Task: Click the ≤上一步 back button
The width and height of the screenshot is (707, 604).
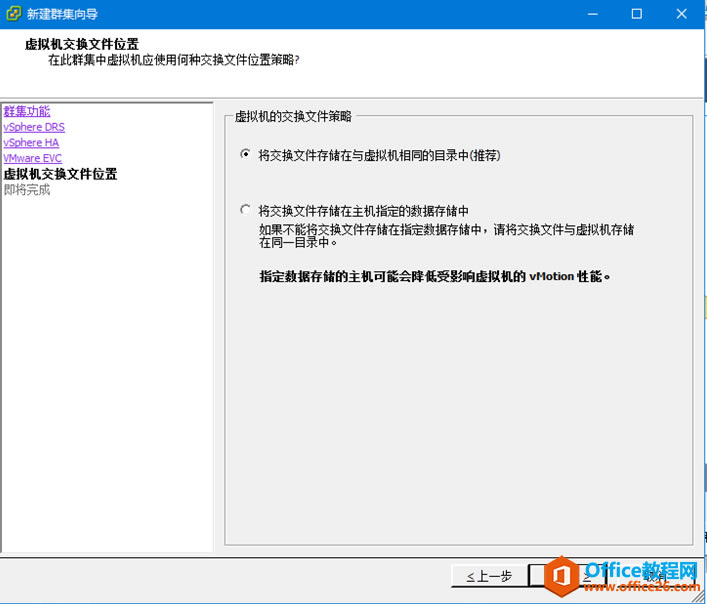Action: coord(489,576)
